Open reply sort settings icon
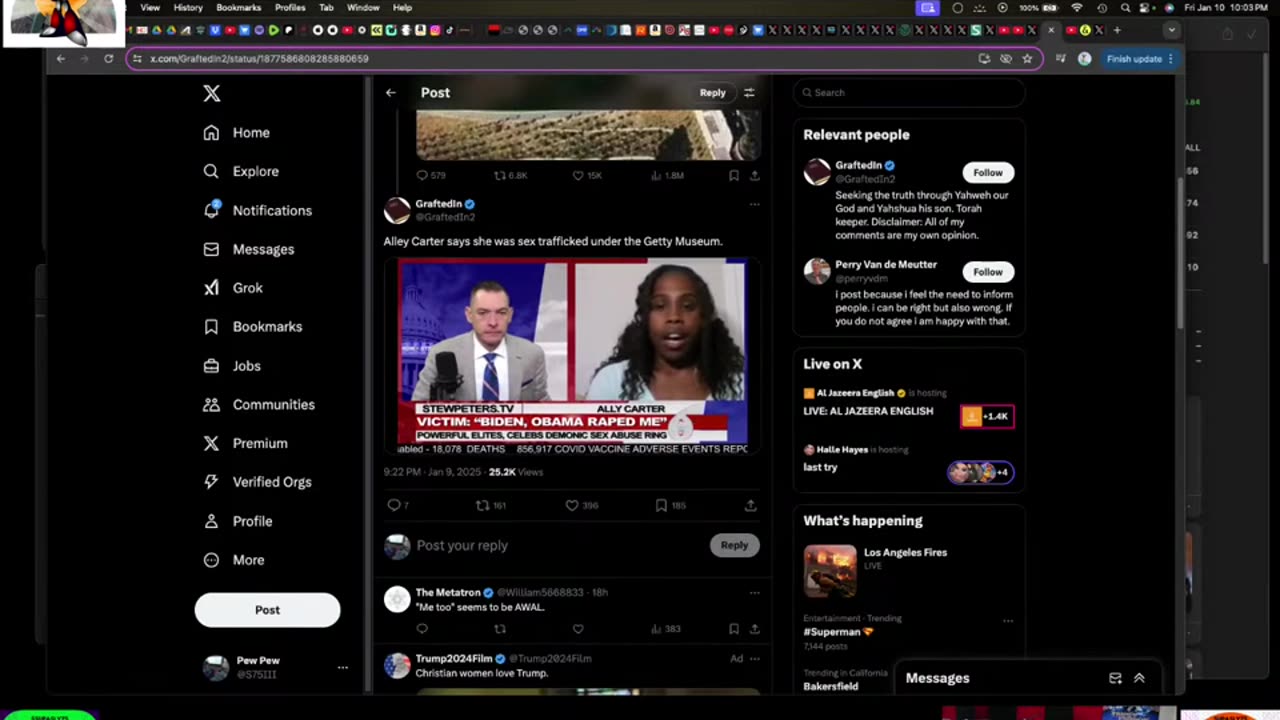This screenshot has height=720, width=1280. (749, 93)
